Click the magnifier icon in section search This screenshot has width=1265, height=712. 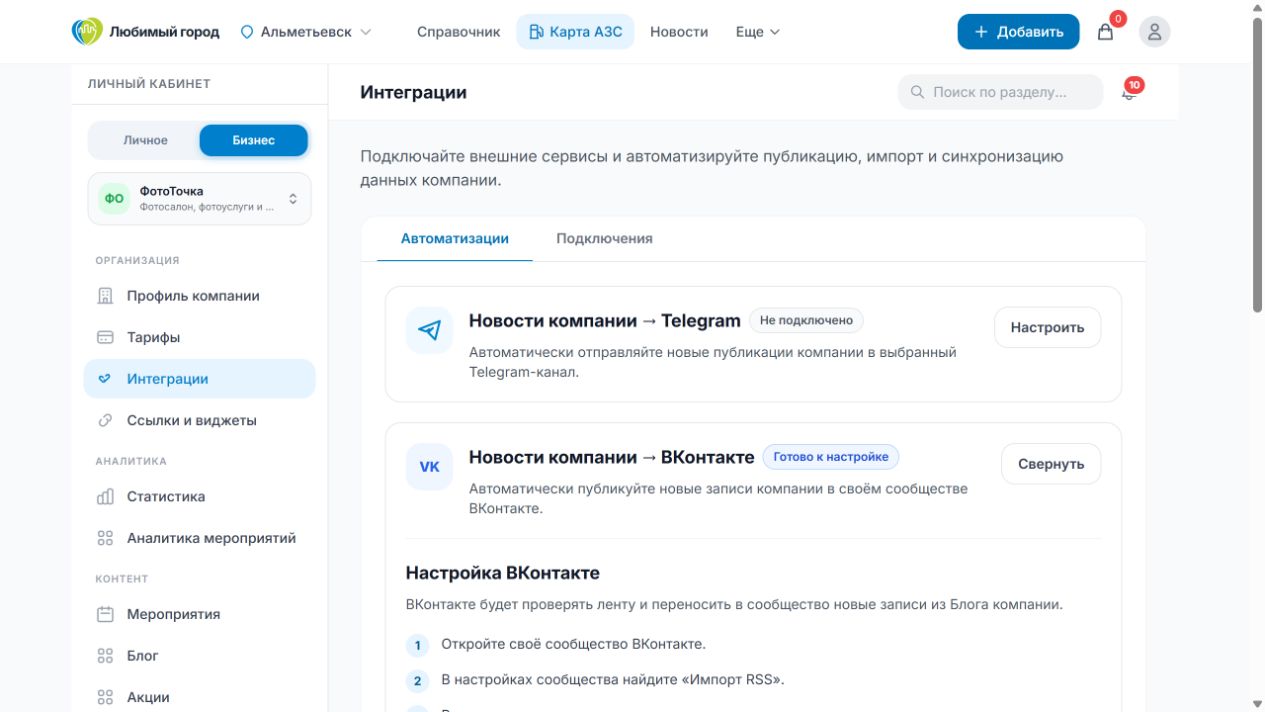pos(917,92)
